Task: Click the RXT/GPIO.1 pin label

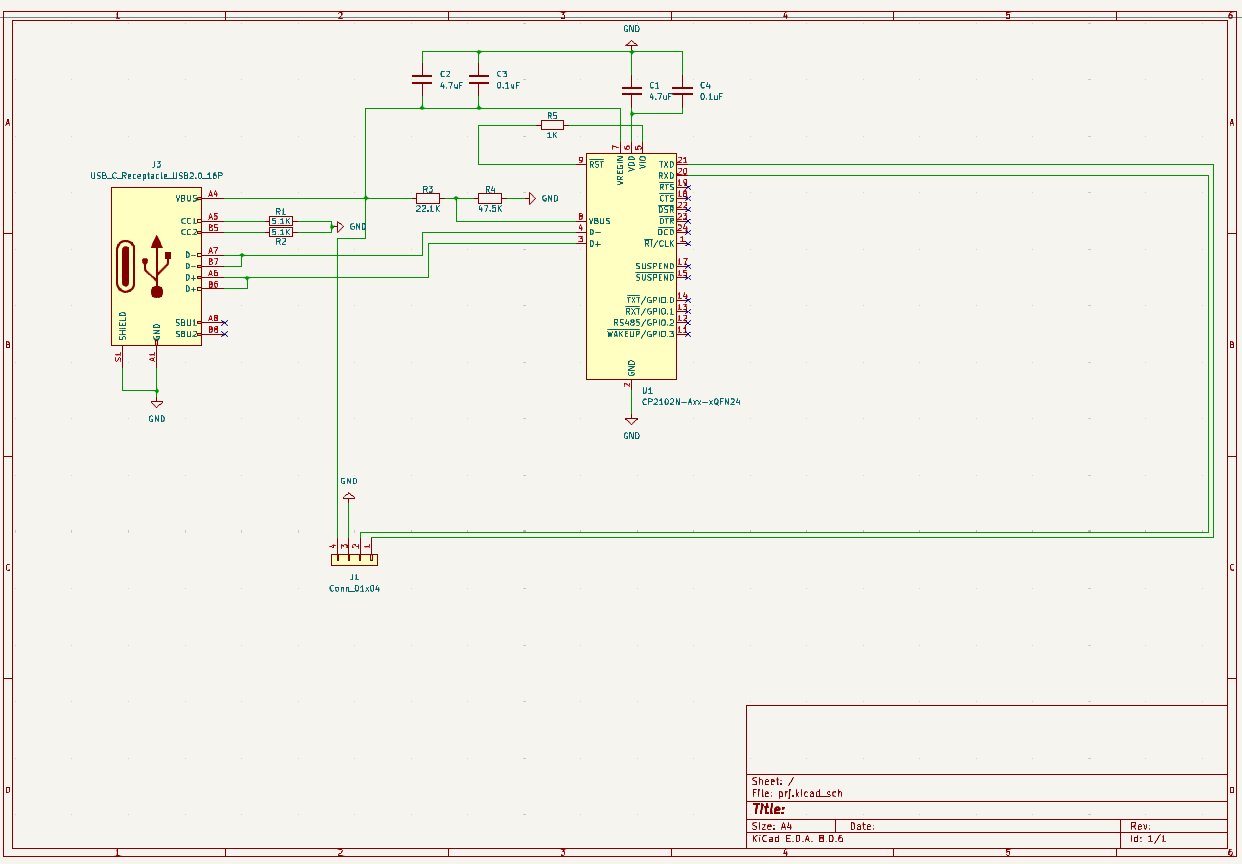Action: tap(650, 311)
